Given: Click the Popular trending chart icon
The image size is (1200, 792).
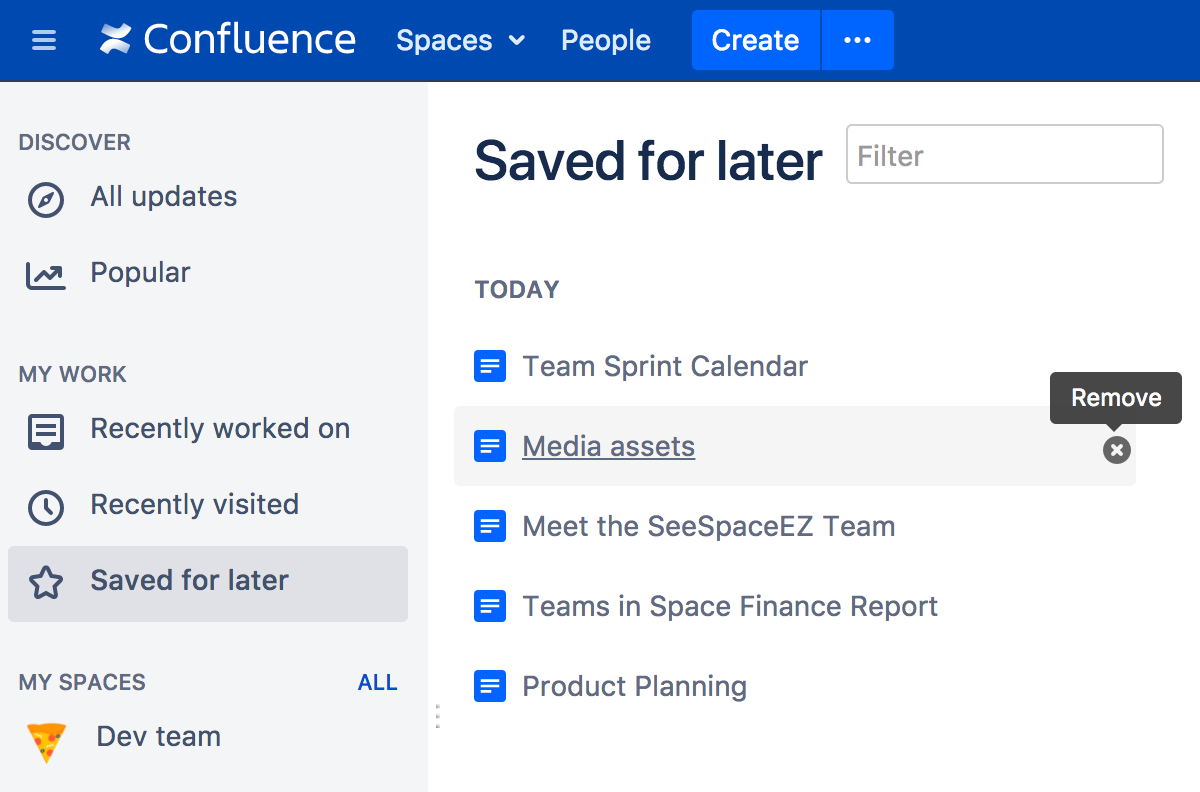Looking at the screenshot, I should pyautogui.click(x=46, y=275).
